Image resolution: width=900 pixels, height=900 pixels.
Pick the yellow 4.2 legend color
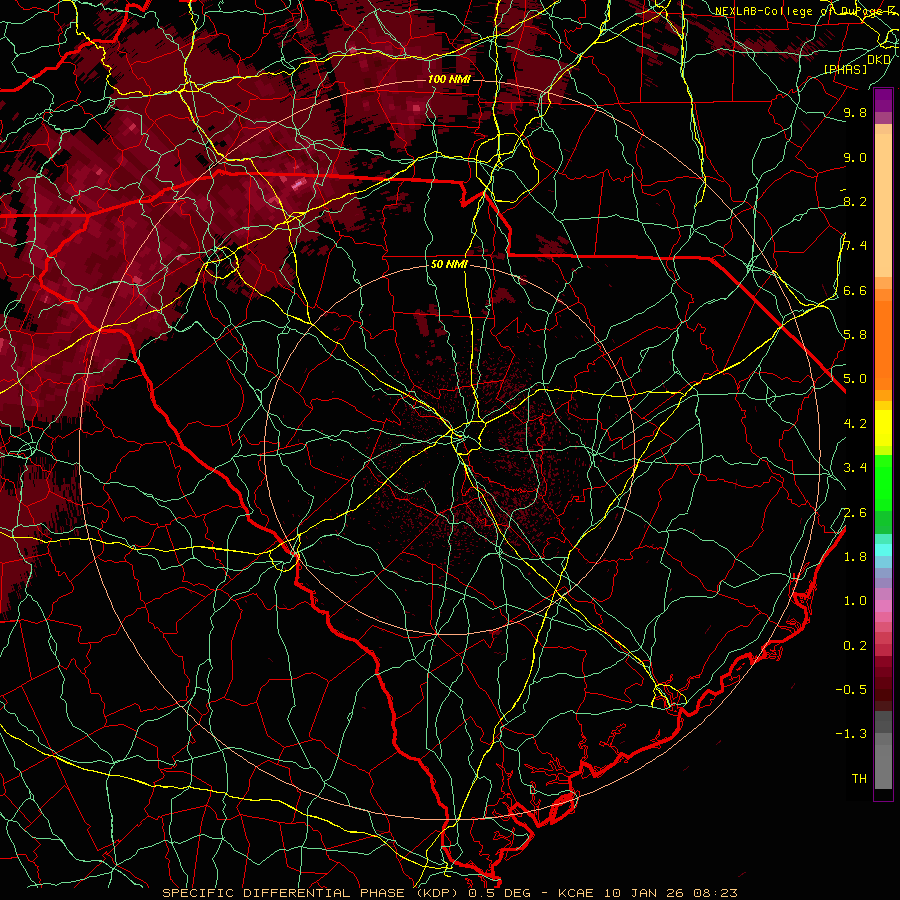tap(883, 424)
